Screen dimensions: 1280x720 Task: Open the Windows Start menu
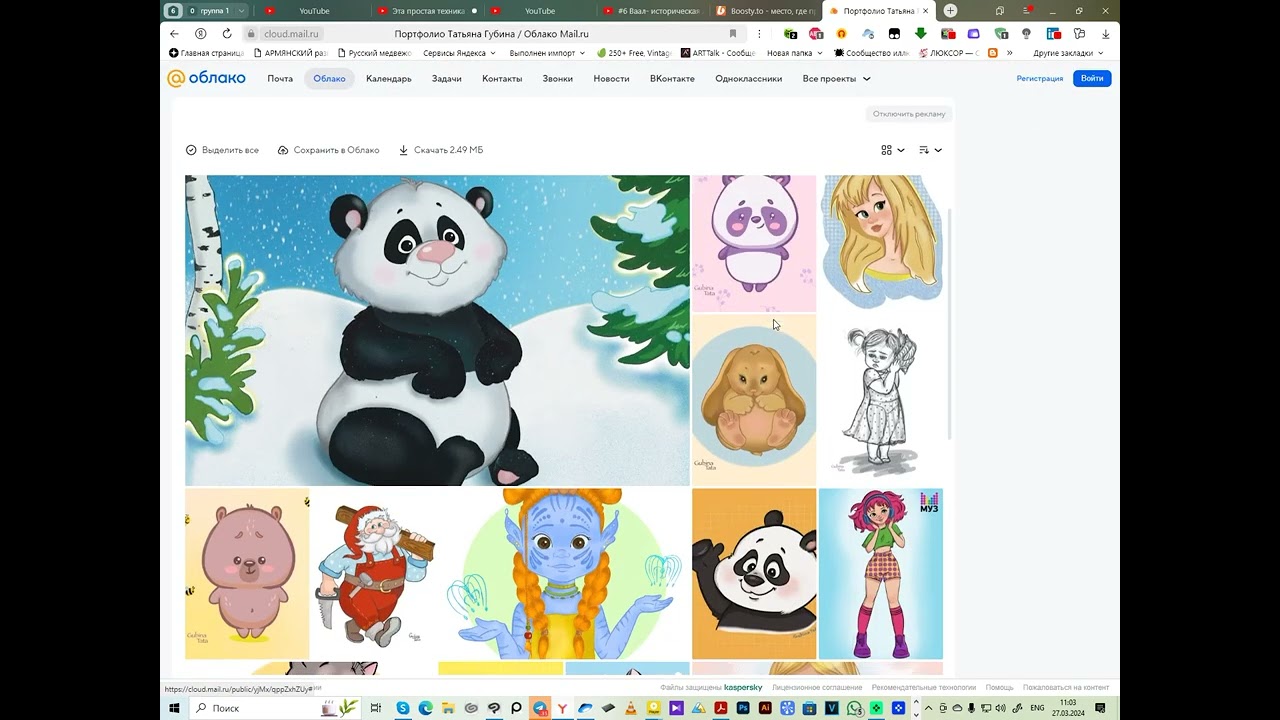click(174, 708)
